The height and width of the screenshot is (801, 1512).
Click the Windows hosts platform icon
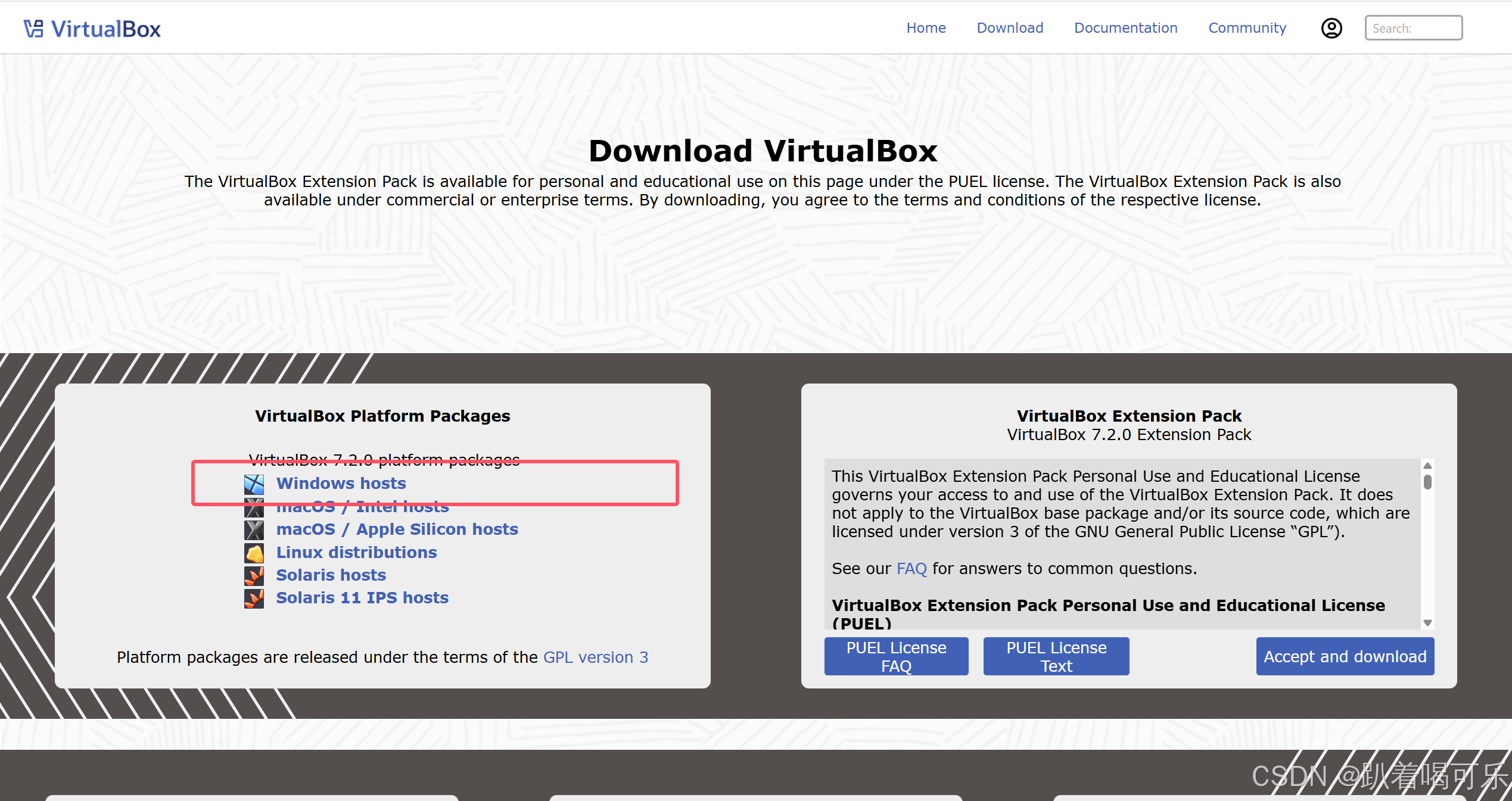point(254,484)
